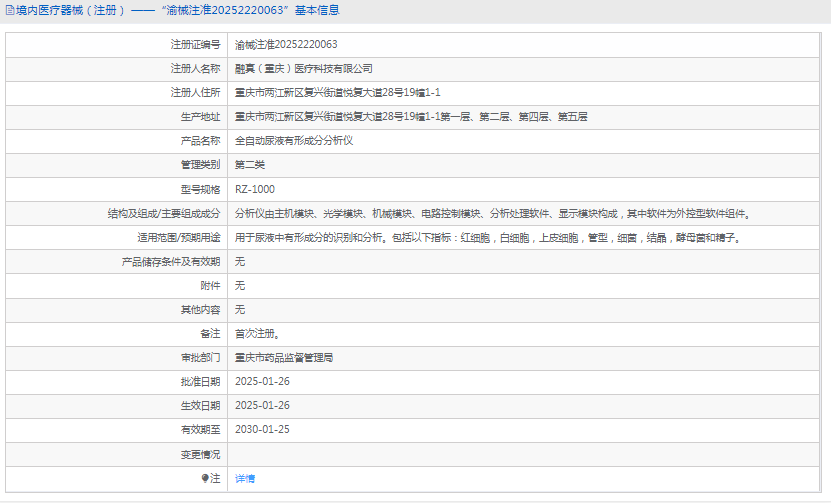This screenshot has width=831, height=503.
Task: Click the lightbulb icon next to 注
Action: coord(205,478)
